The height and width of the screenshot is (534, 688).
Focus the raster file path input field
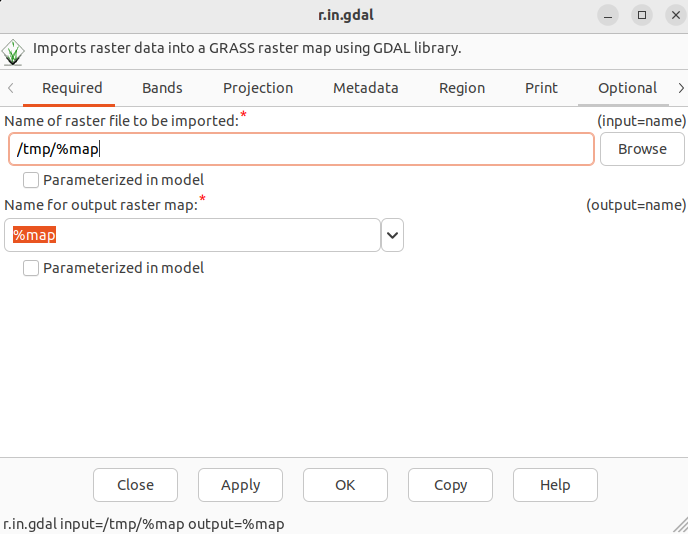(301, 149)
